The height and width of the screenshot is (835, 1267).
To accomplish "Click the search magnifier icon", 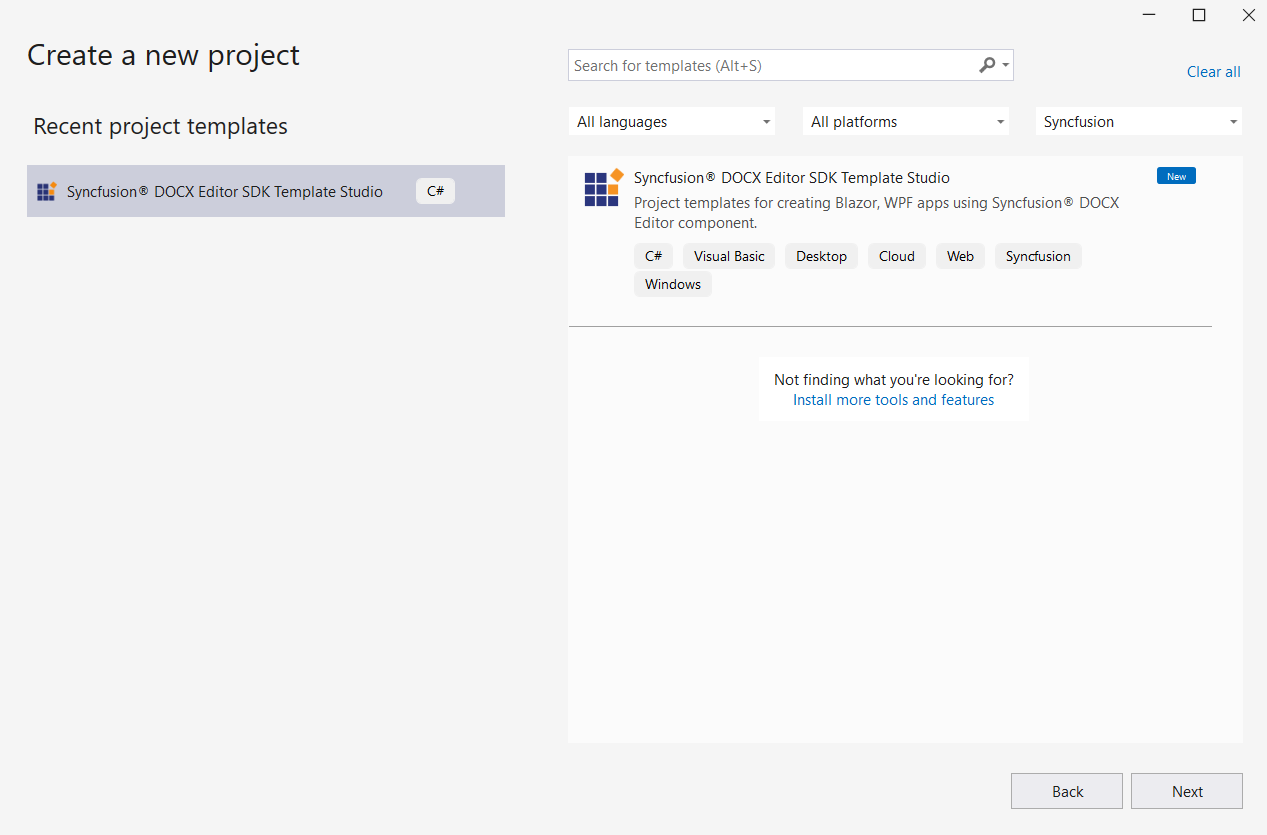I will (987, 65).
